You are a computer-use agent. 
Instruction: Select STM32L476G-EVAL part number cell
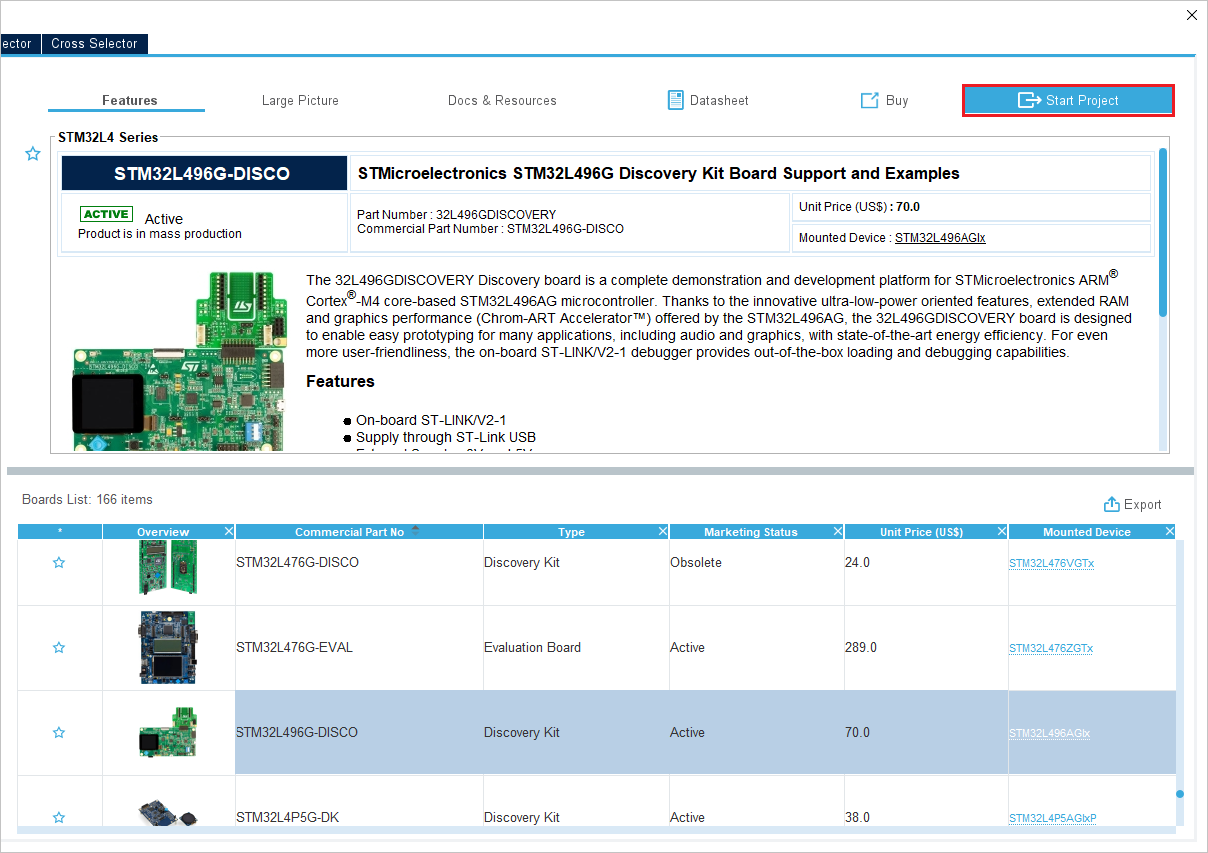[x=359, y=648]
